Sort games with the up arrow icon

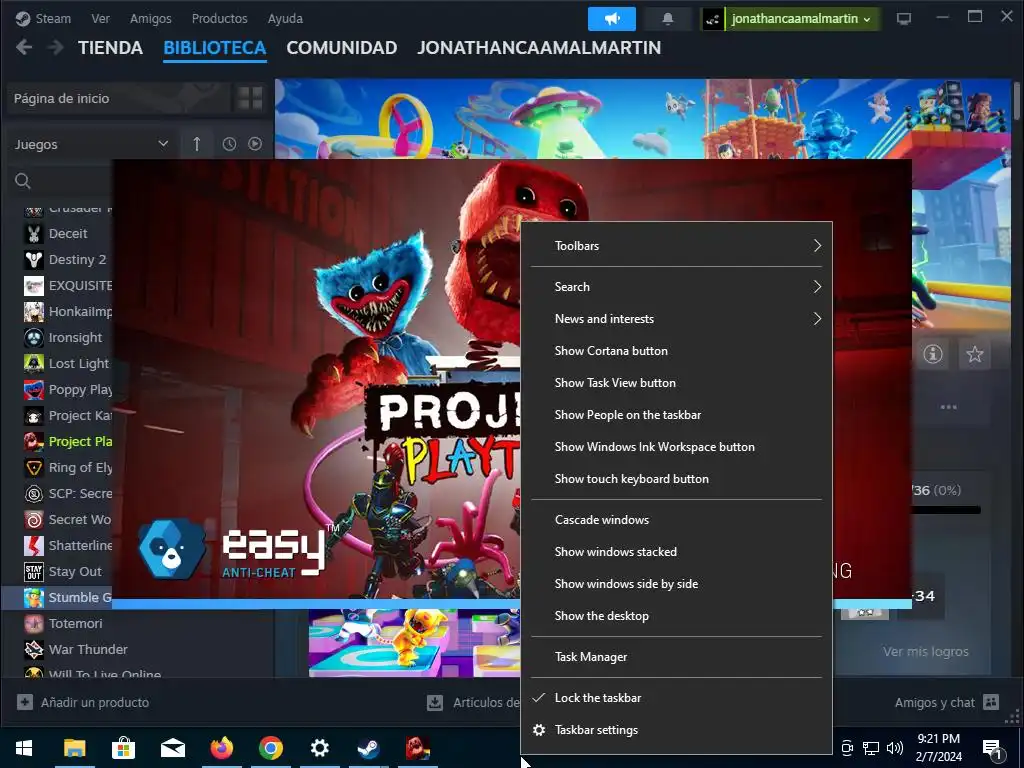coord(197,144)
